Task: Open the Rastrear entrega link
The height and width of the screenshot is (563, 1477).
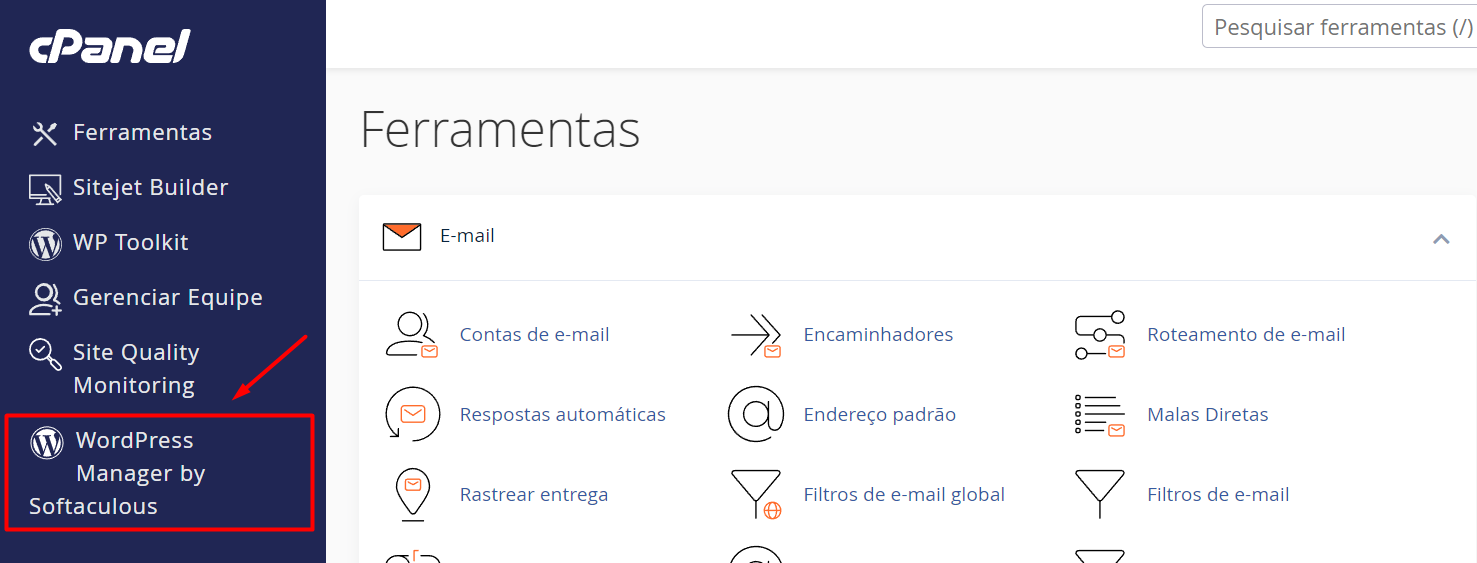Action: [x=533, y=494]
